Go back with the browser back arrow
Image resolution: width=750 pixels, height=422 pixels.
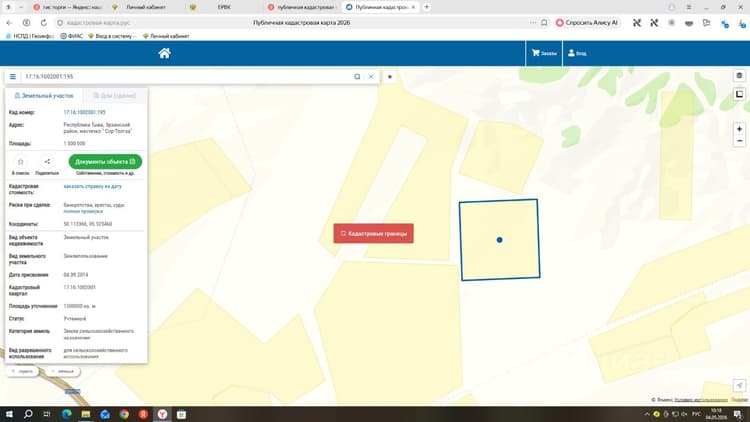(9, 22)
